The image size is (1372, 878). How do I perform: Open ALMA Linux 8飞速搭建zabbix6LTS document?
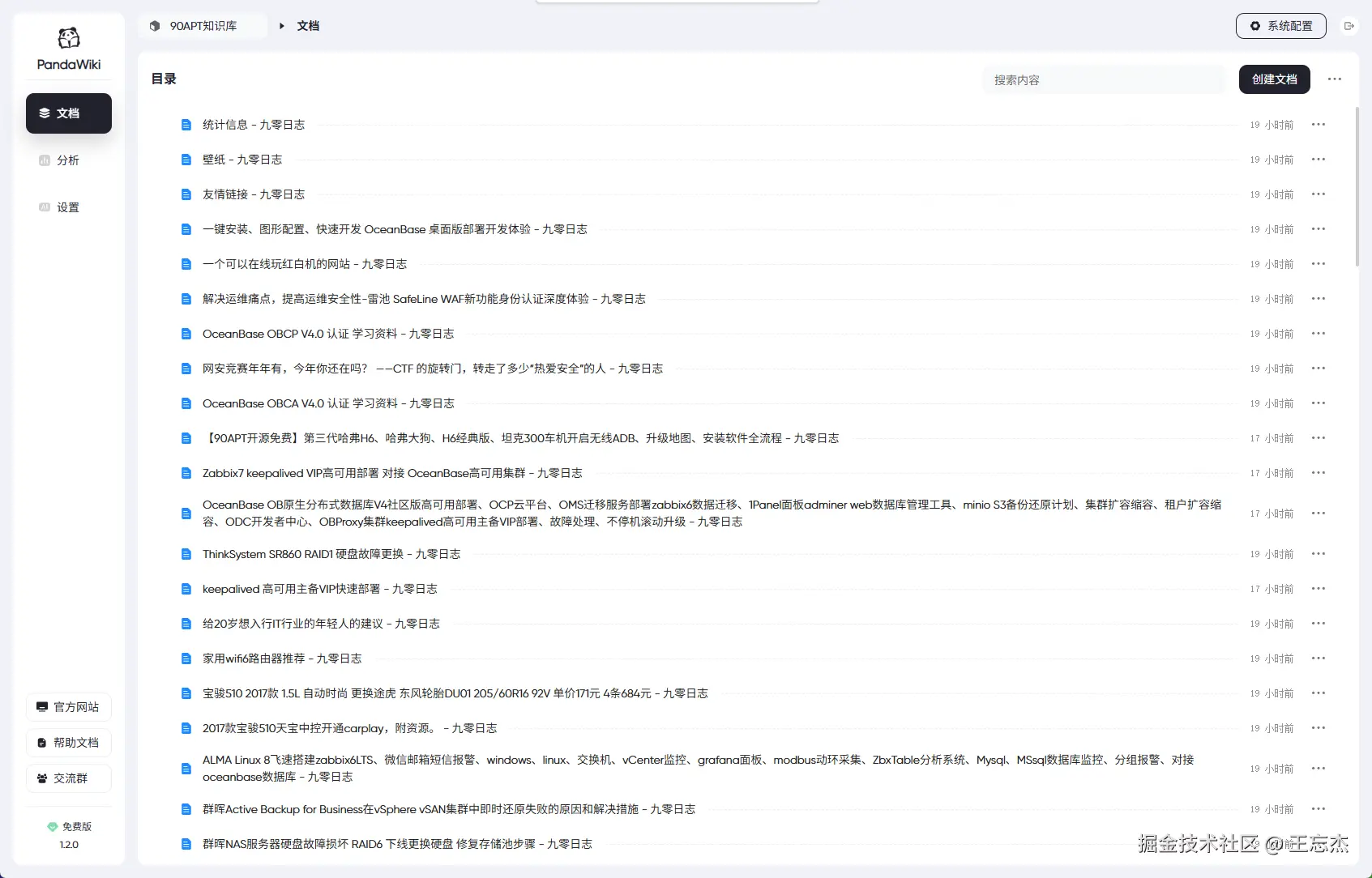(x=699, y=769)
